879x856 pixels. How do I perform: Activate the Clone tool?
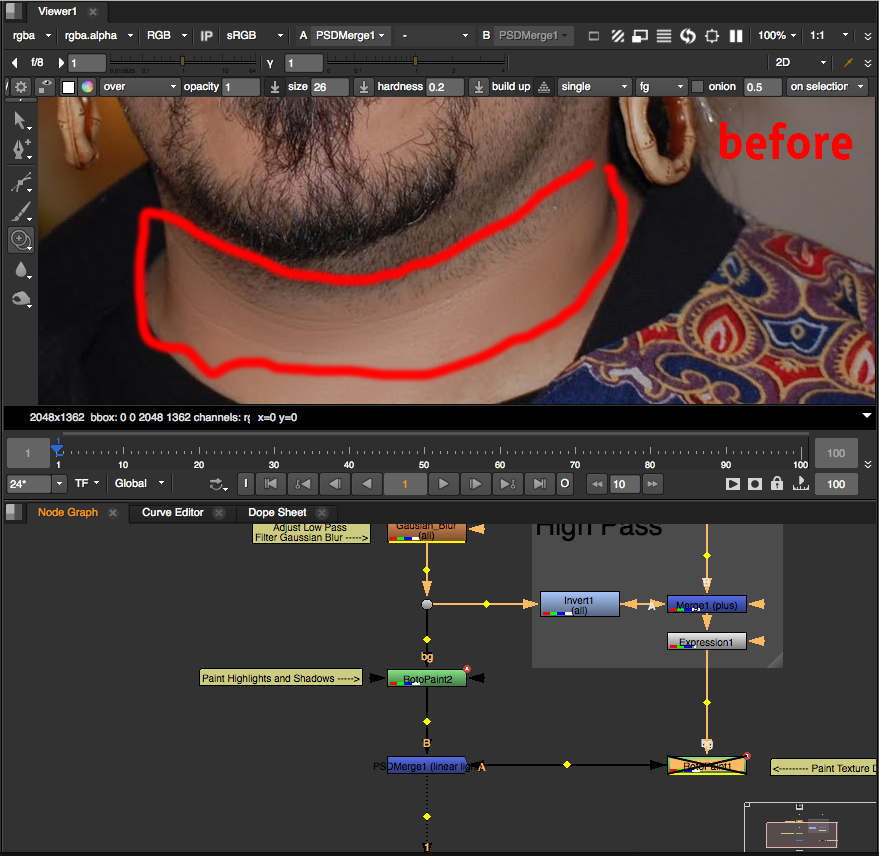tap(20, 239)
